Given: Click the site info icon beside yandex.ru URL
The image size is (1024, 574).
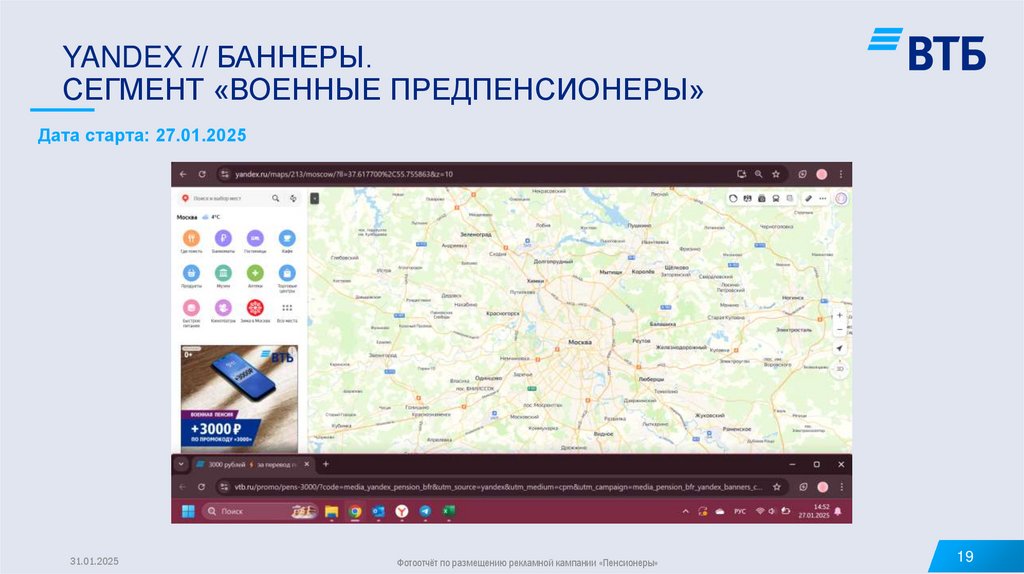Looking at the screenshot, I should (225, 174).
